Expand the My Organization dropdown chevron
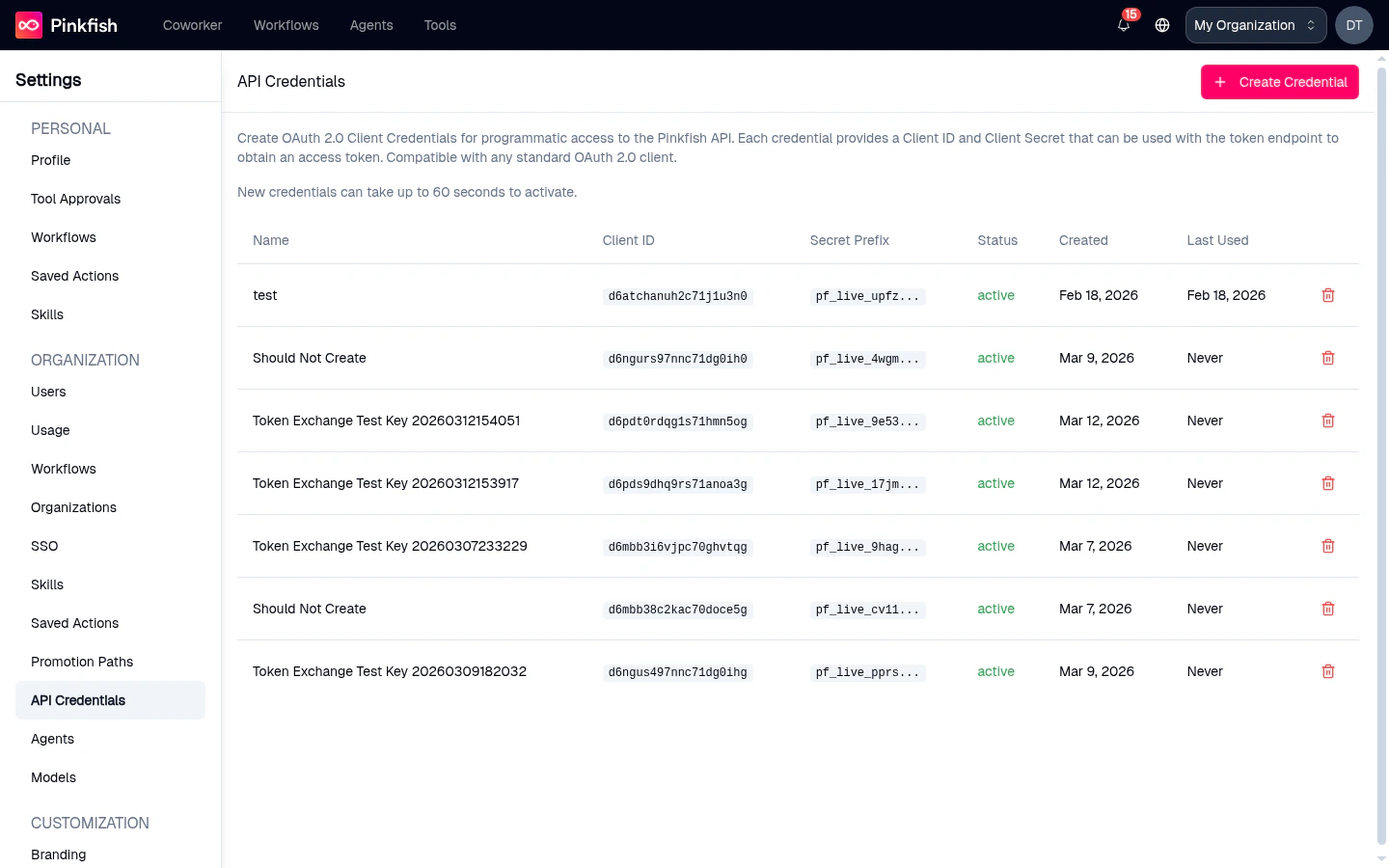Viewport: 1389px width, 868px height. coord(1309,24)
